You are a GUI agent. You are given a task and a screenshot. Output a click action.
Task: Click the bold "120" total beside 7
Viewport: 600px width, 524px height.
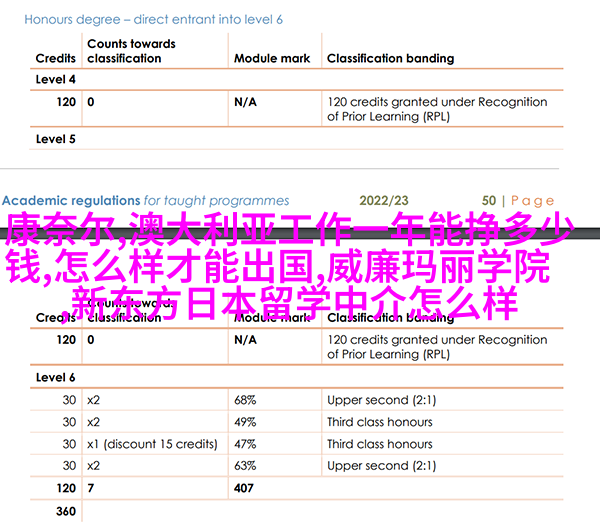coord(66,488)
